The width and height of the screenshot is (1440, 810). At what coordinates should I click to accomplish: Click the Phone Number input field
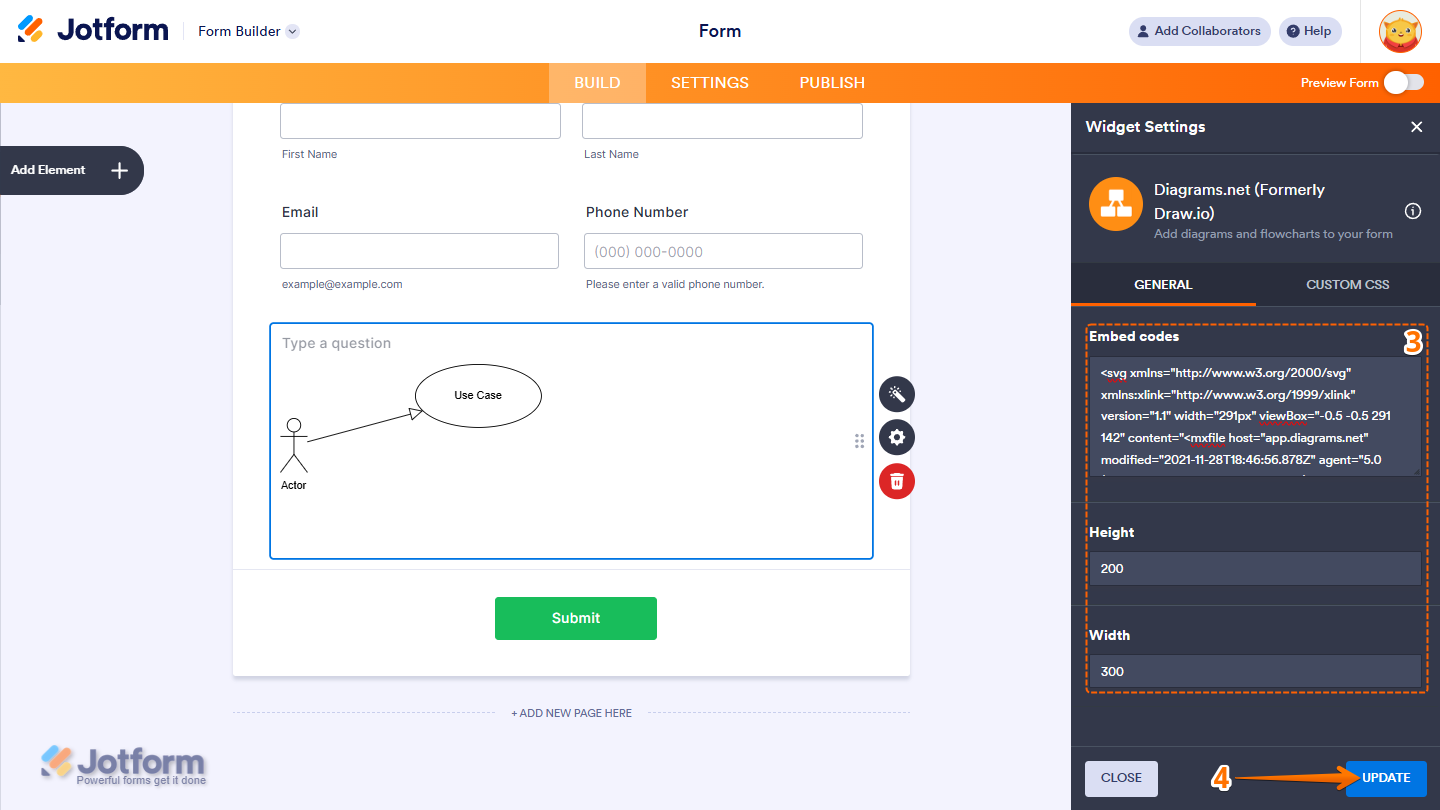click(723, 251)
